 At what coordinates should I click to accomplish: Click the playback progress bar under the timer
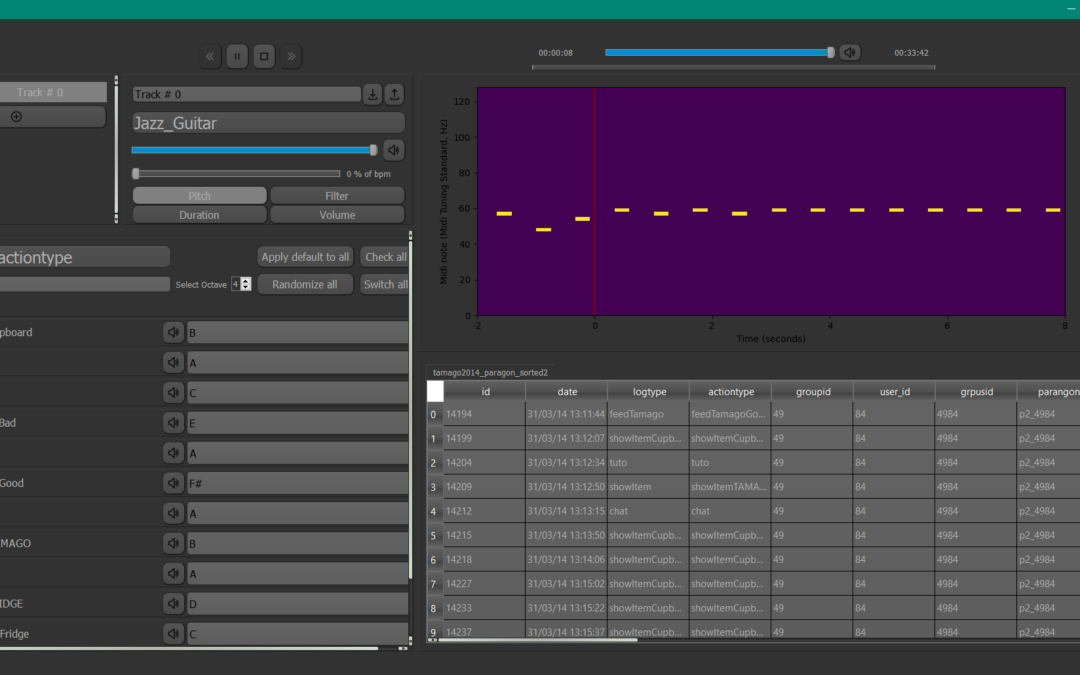(x=734, y=68)
